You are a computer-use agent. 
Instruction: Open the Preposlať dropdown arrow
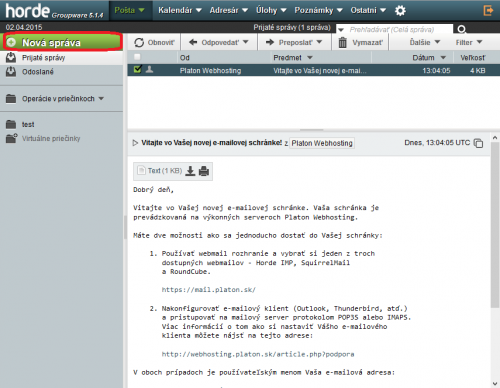[x=319, y=42]
